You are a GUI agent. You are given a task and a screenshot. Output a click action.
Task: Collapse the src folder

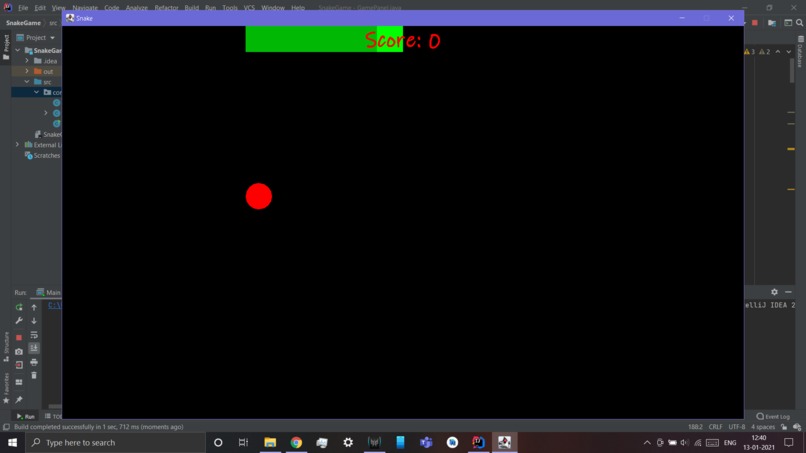[x=27, y=82]
